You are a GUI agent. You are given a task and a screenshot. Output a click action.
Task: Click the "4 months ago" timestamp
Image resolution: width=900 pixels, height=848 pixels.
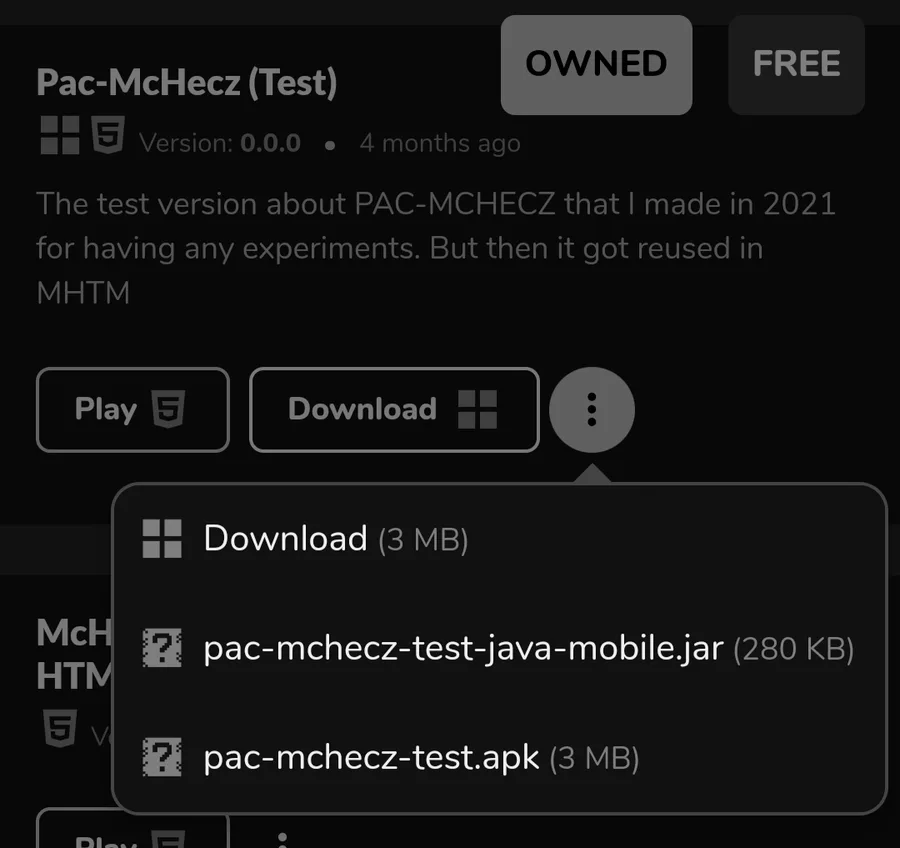[440, 143]
